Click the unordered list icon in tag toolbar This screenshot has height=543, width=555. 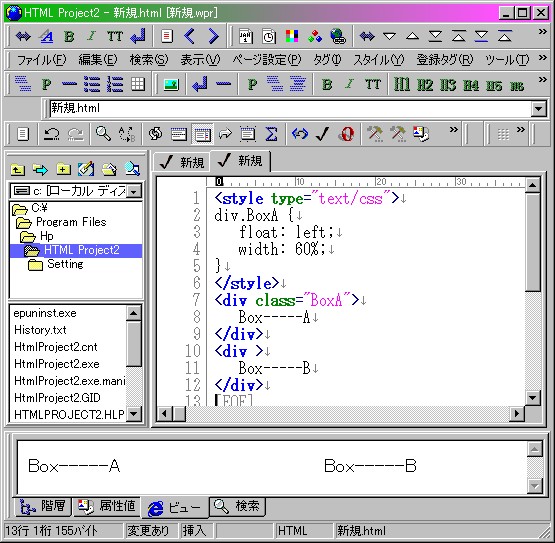(x=92, y=85)
